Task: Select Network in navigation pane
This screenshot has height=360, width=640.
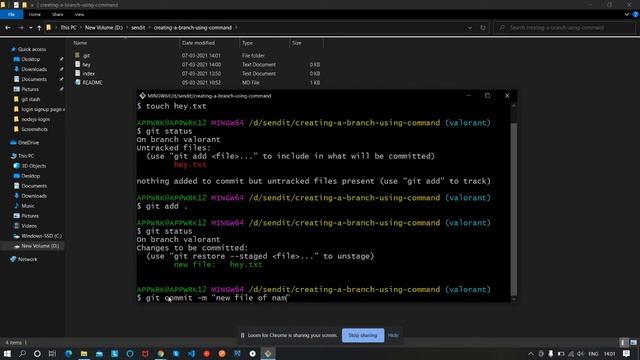Action: click(27, 259)
